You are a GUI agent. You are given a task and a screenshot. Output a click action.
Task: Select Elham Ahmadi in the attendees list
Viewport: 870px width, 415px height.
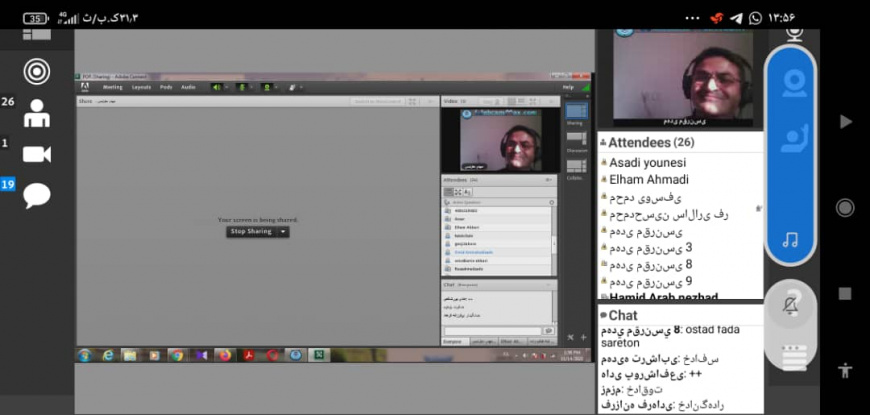pos(649,179)
